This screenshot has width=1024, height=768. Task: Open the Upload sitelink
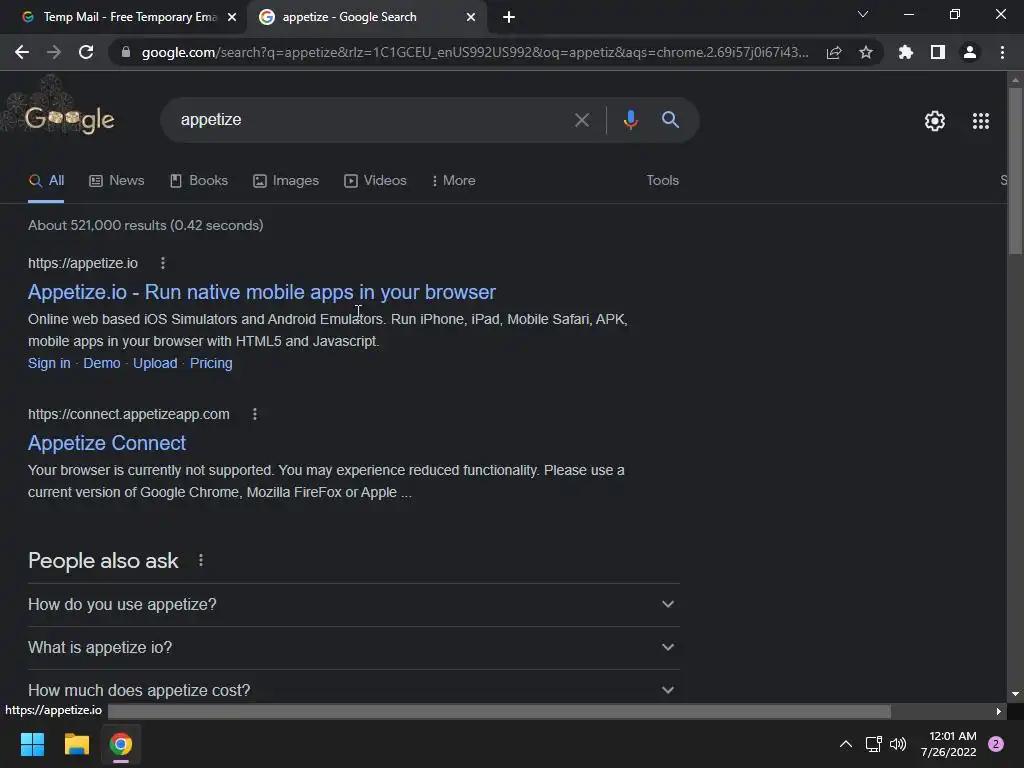click(155, 363)
